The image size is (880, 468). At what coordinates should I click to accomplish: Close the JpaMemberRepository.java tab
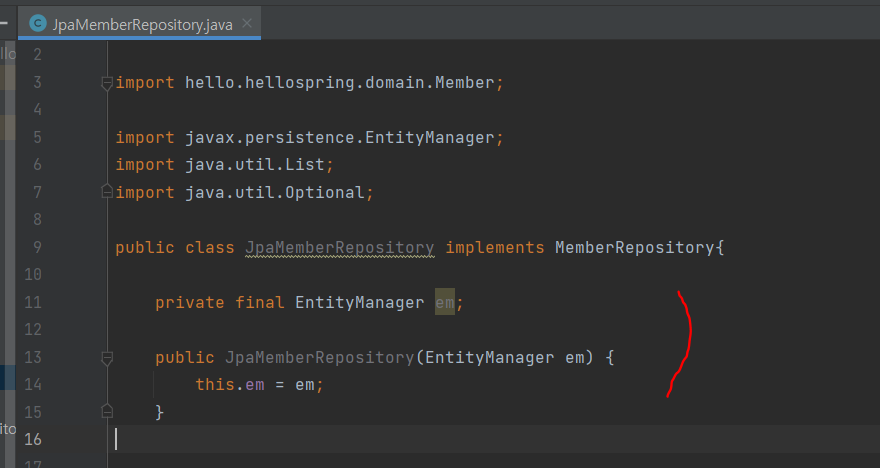pos(247,24)
